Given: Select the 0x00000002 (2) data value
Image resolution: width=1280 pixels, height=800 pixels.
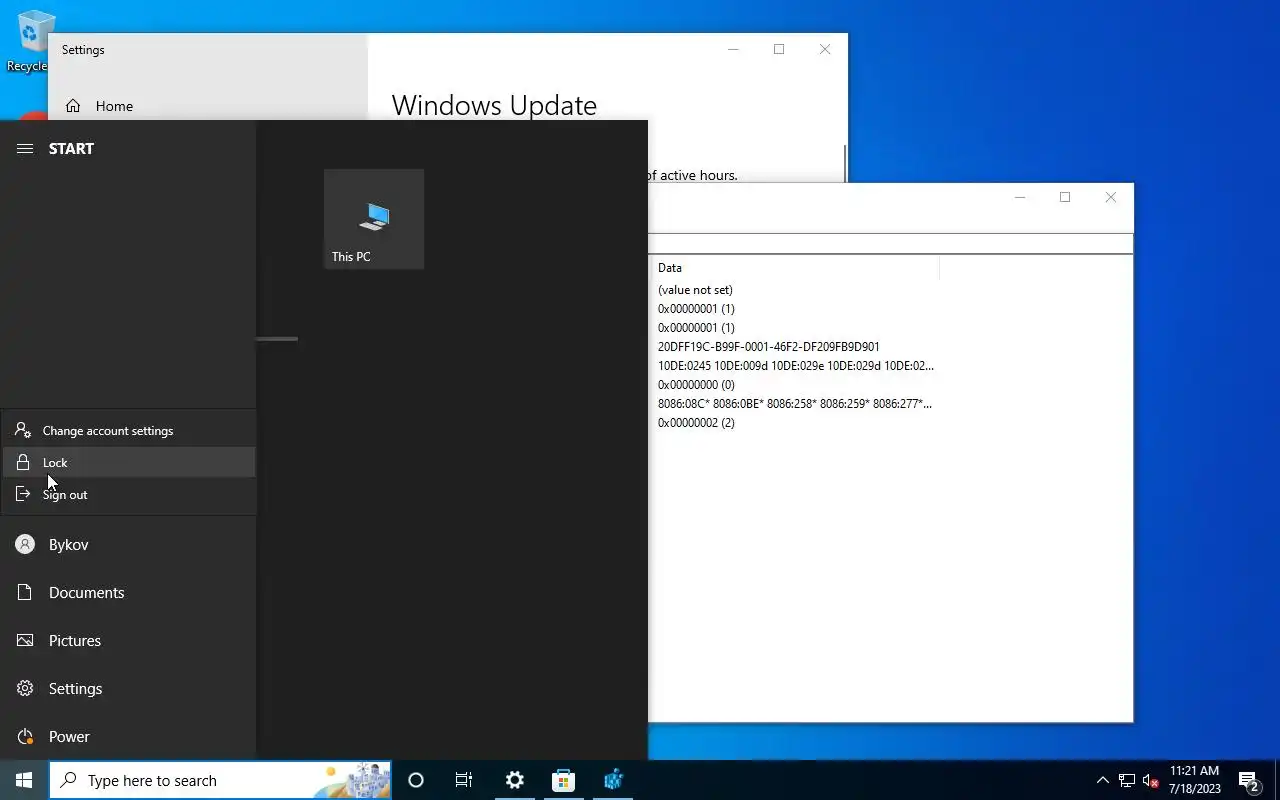Looking at the screenshot, I should click(696, 423).
